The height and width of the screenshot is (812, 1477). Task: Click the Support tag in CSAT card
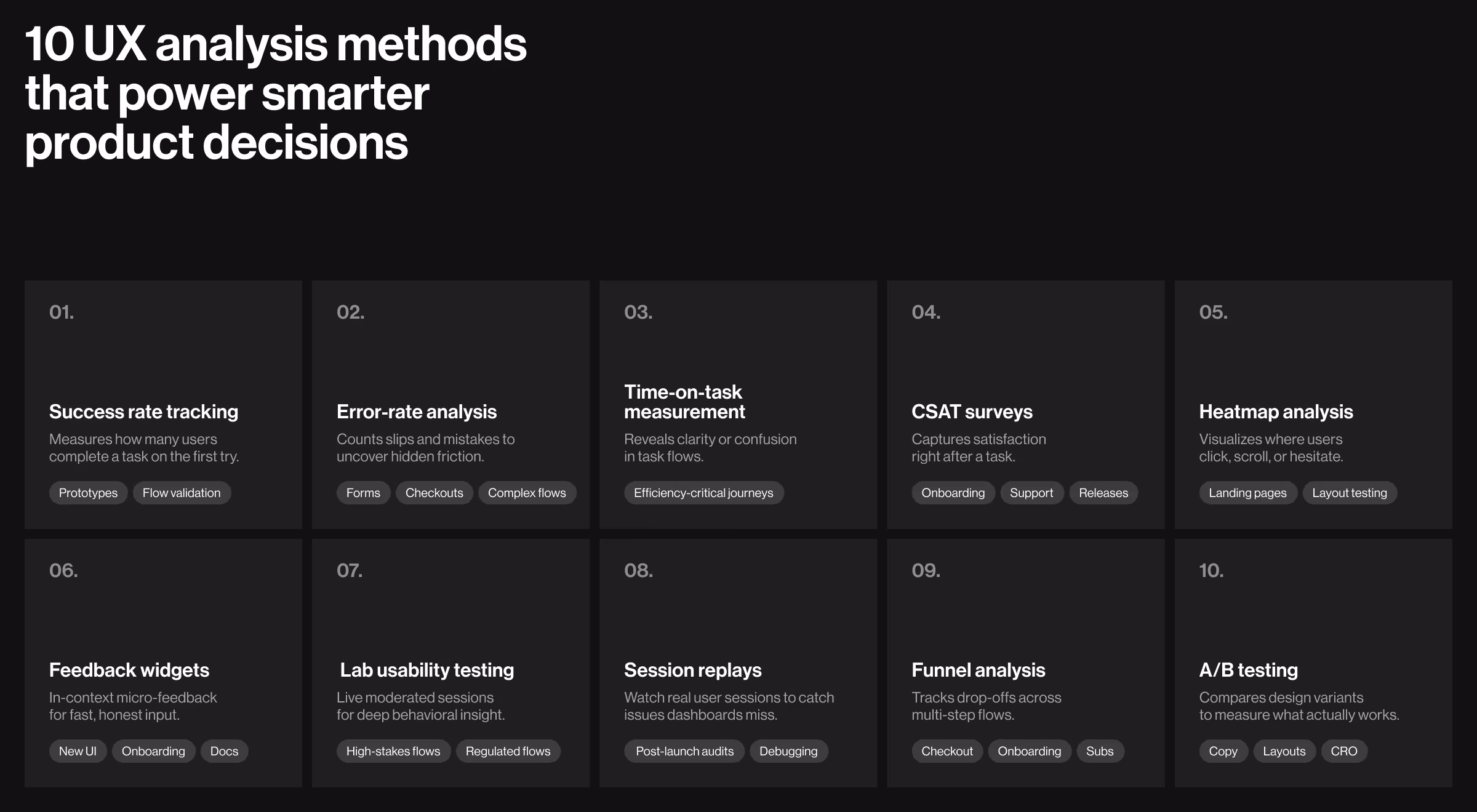1031,493
